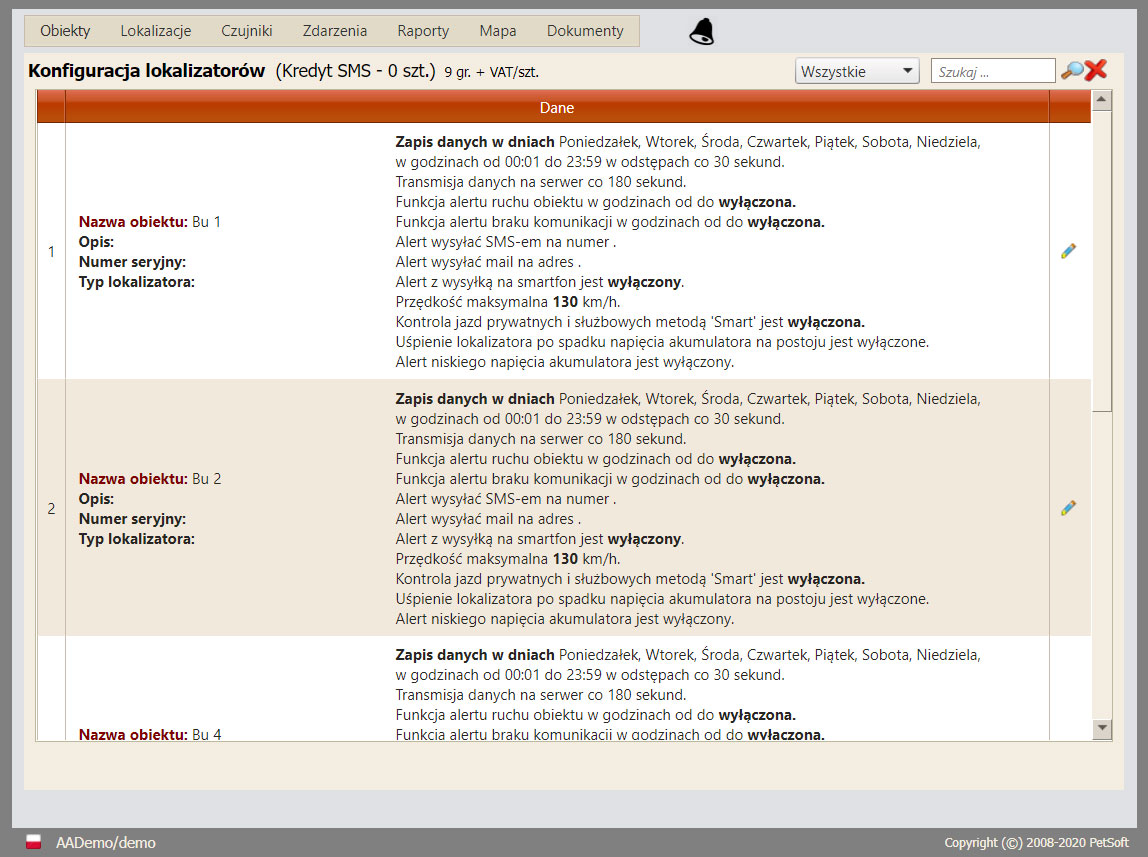Click the vertical scrollbar thumb
Screen dimensions: 1148x857
pos(1101,261)
